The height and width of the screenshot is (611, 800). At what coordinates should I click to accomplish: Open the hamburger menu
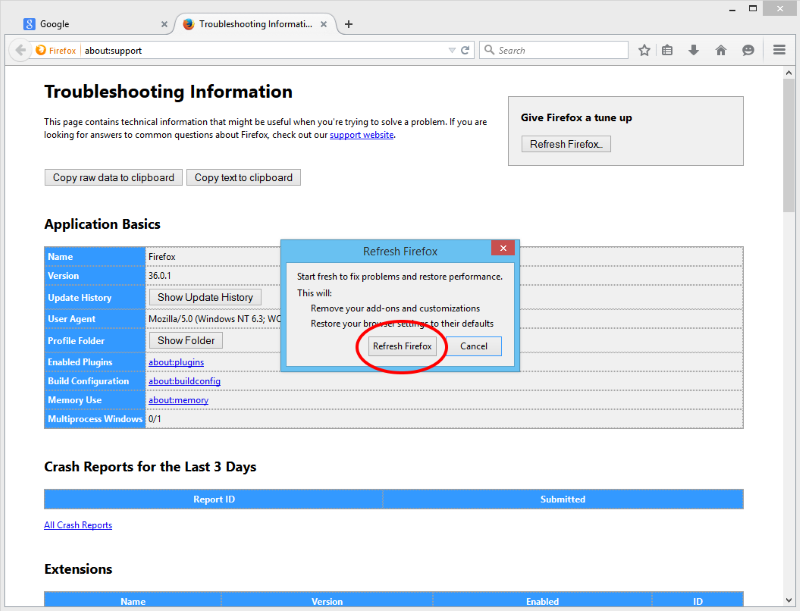pyautogui.click(x=779, y=50)
